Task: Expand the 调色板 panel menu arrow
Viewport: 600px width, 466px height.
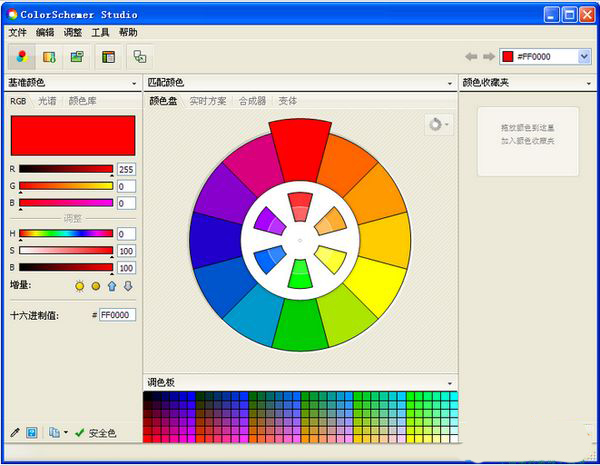Action: pos(450,383)
